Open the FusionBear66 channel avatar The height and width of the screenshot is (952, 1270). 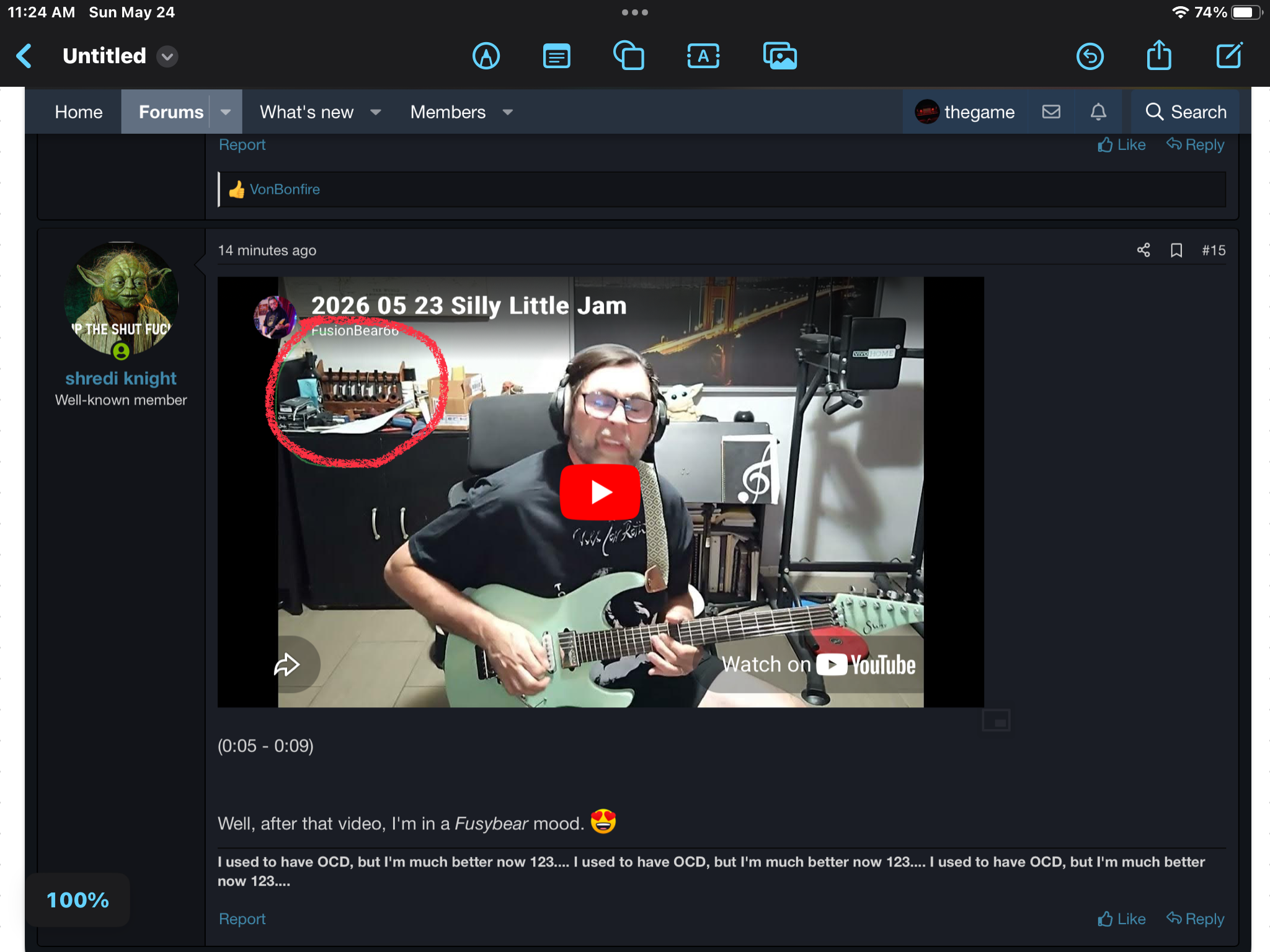(273, 317)
